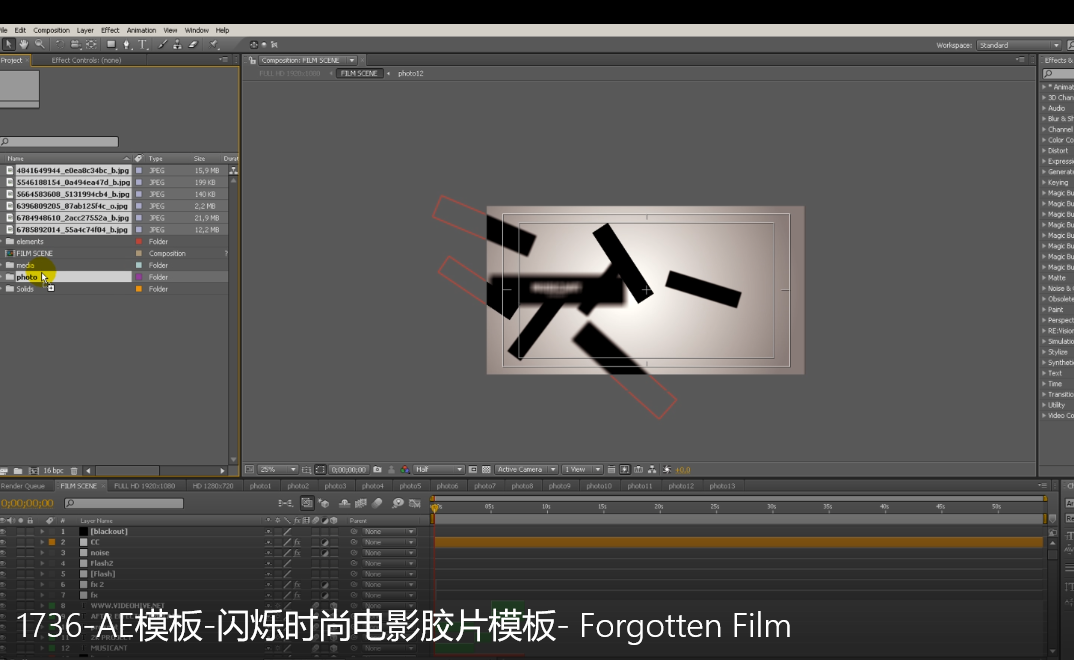Open the Effect menu
Viewport: 1074px width, 660px height.
coord(110,30)
